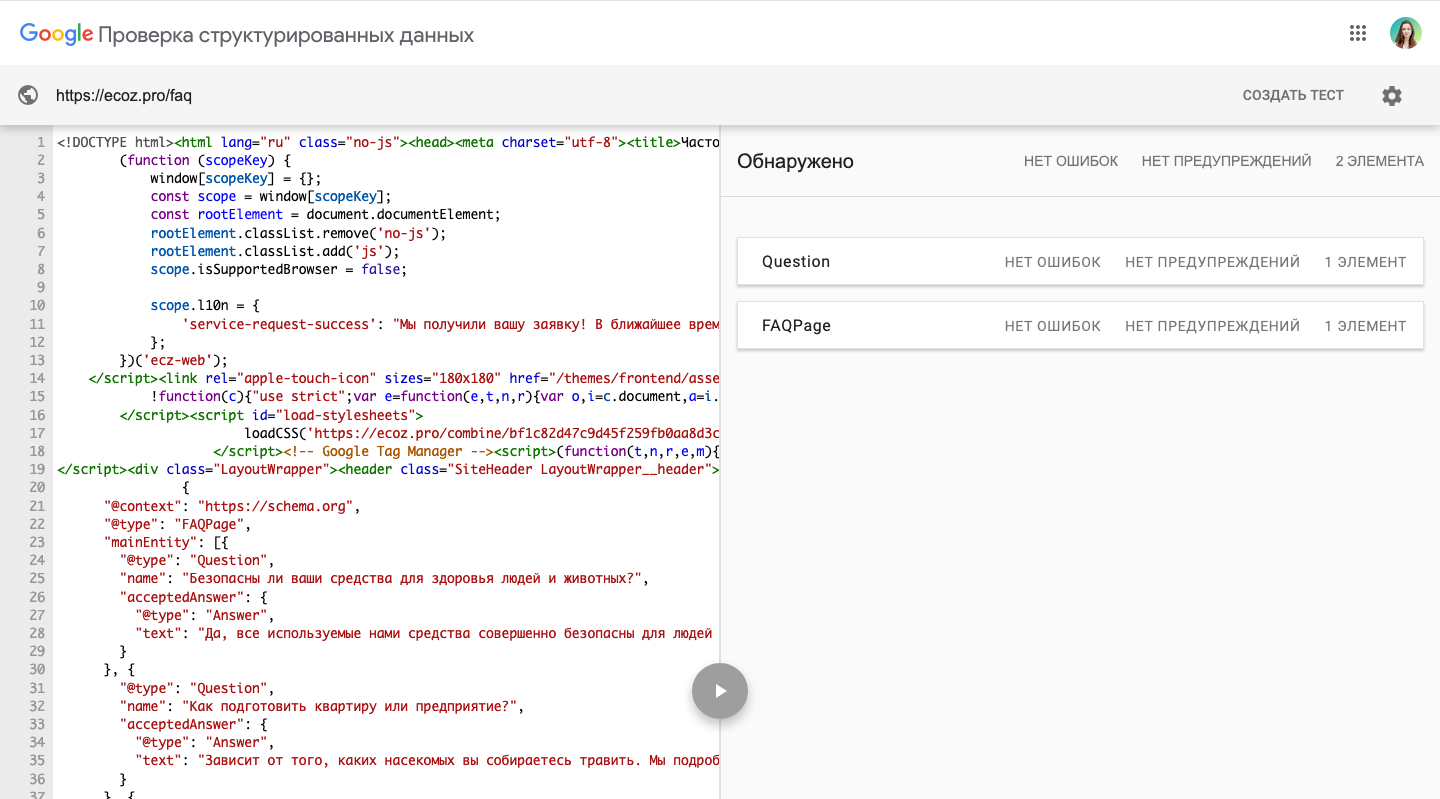The width and height of the screenshot is (1440, 799).
Task: Click the "@context": "https://schema.org" line
Action: [x=232, y=506]
